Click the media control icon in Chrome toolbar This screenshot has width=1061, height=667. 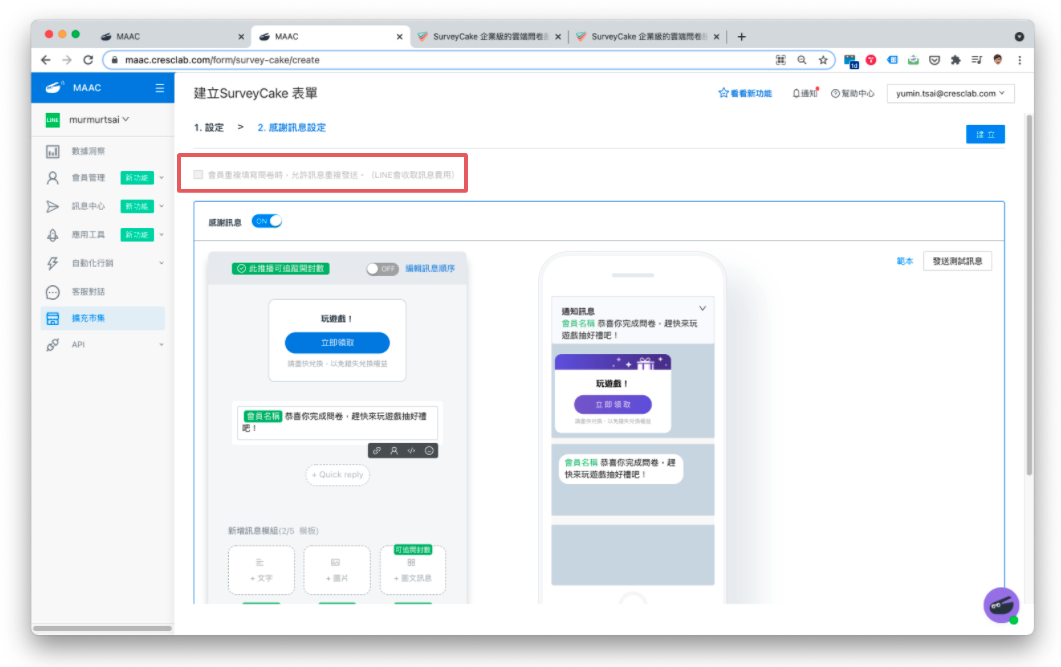[976, 60]
